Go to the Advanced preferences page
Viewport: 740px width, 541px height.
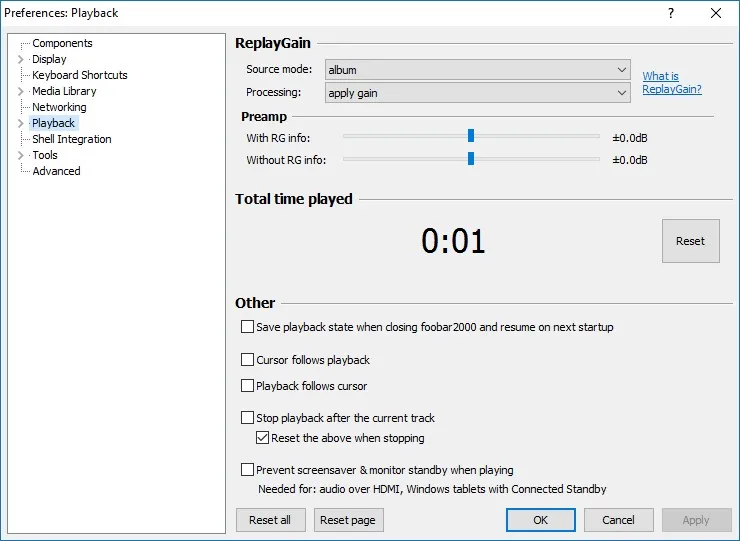[56, 171]
